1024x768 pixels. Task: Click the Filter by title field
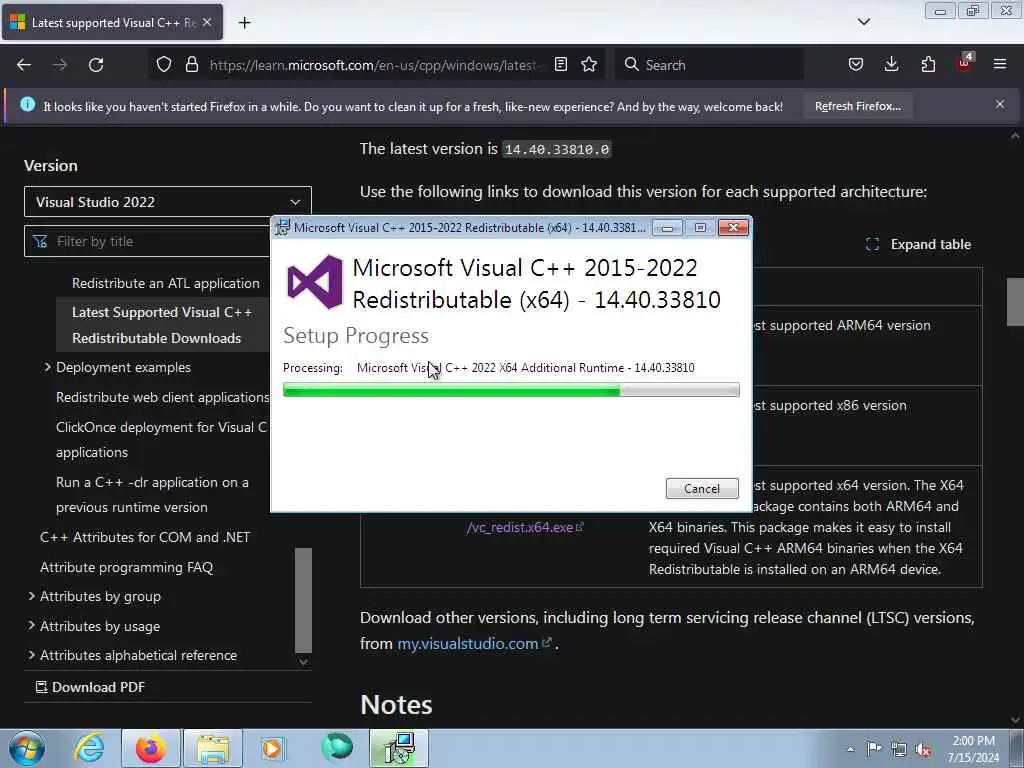pos(148,242)
